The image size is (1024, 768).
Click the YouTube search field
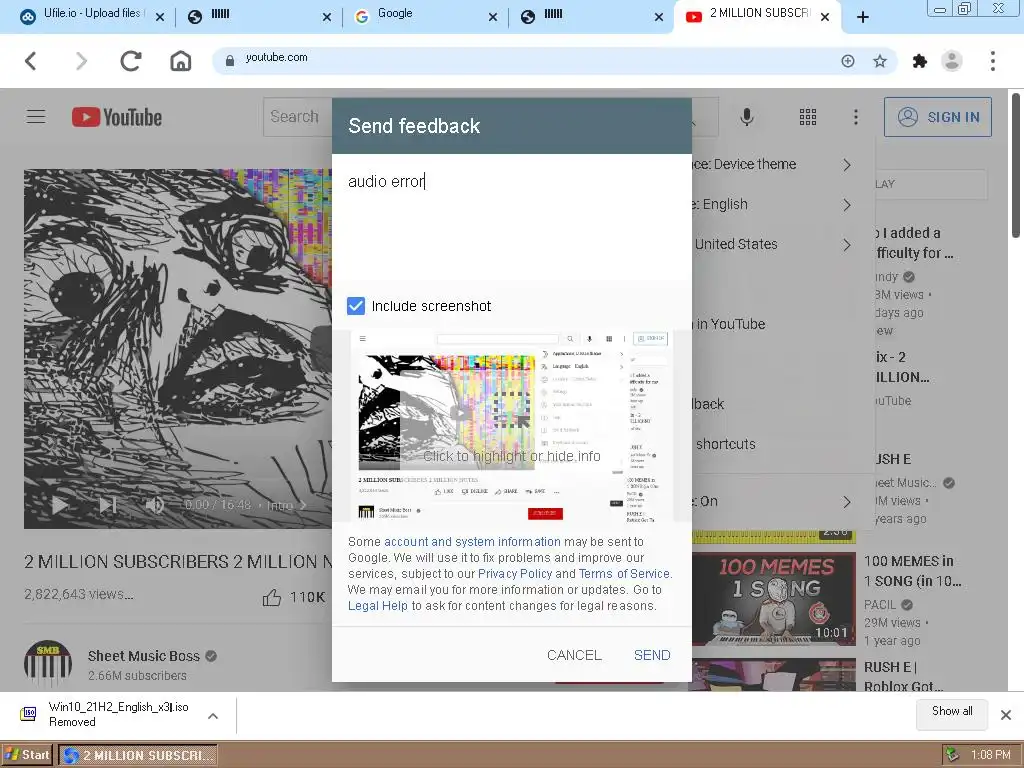(298, 117)
